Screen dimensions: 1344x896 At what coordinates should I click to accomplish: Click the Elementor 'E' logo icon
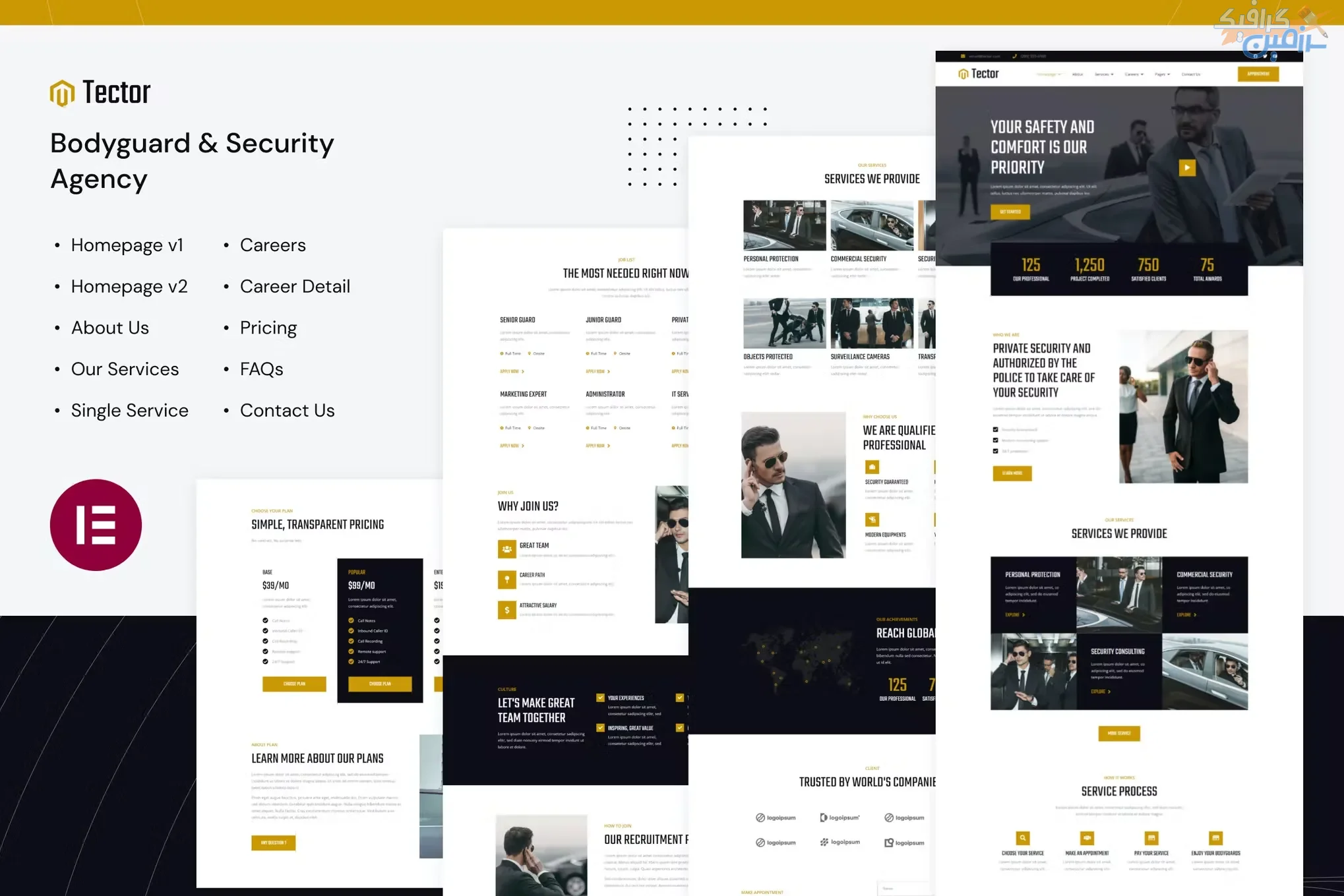tap(97, 524)
